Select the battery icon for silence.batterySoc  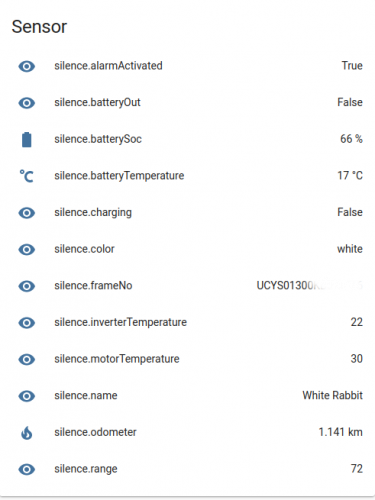27,140
